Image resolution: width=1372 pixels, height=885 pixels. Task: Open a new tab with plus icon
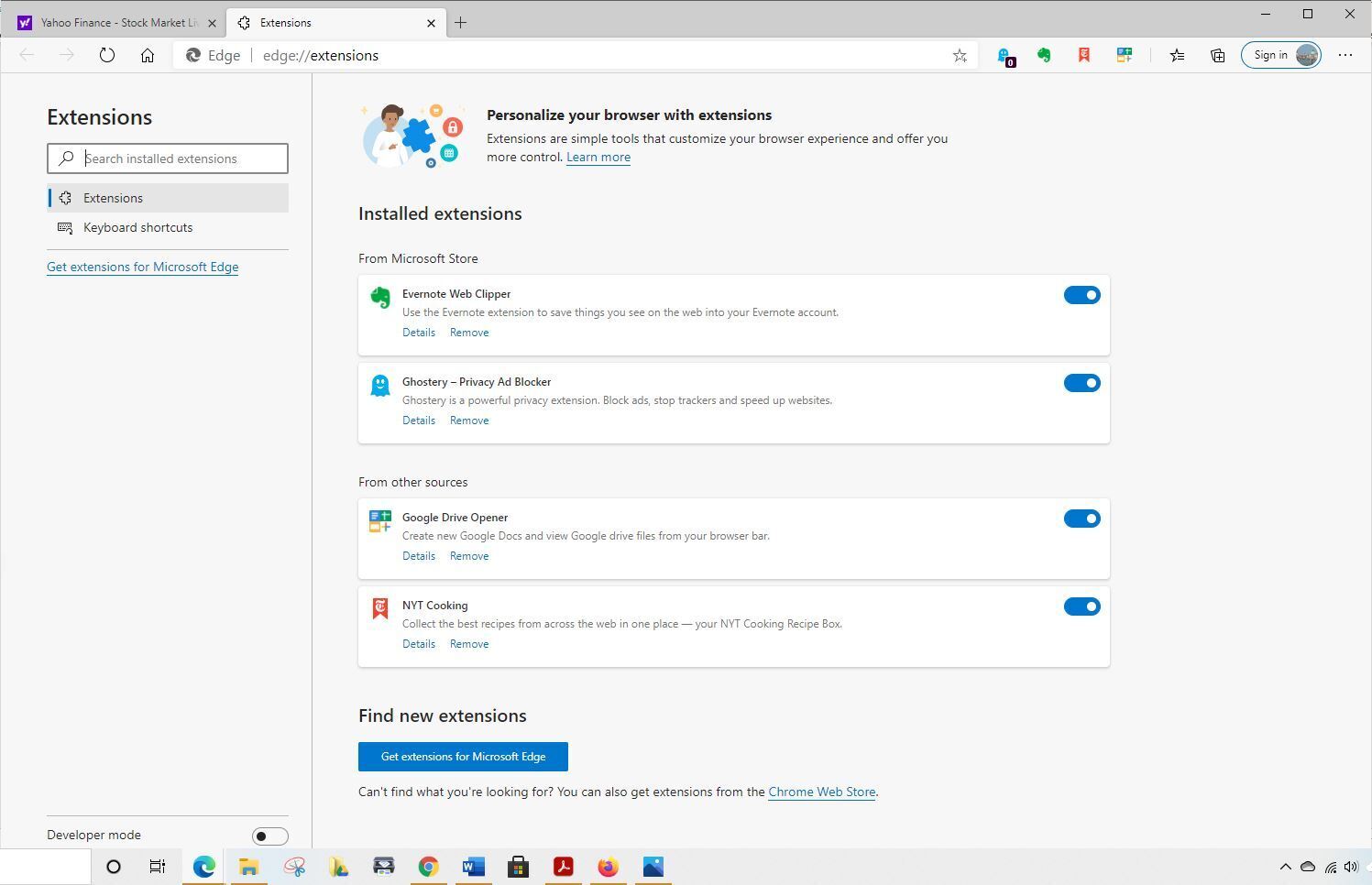click(x=461, y=23)
